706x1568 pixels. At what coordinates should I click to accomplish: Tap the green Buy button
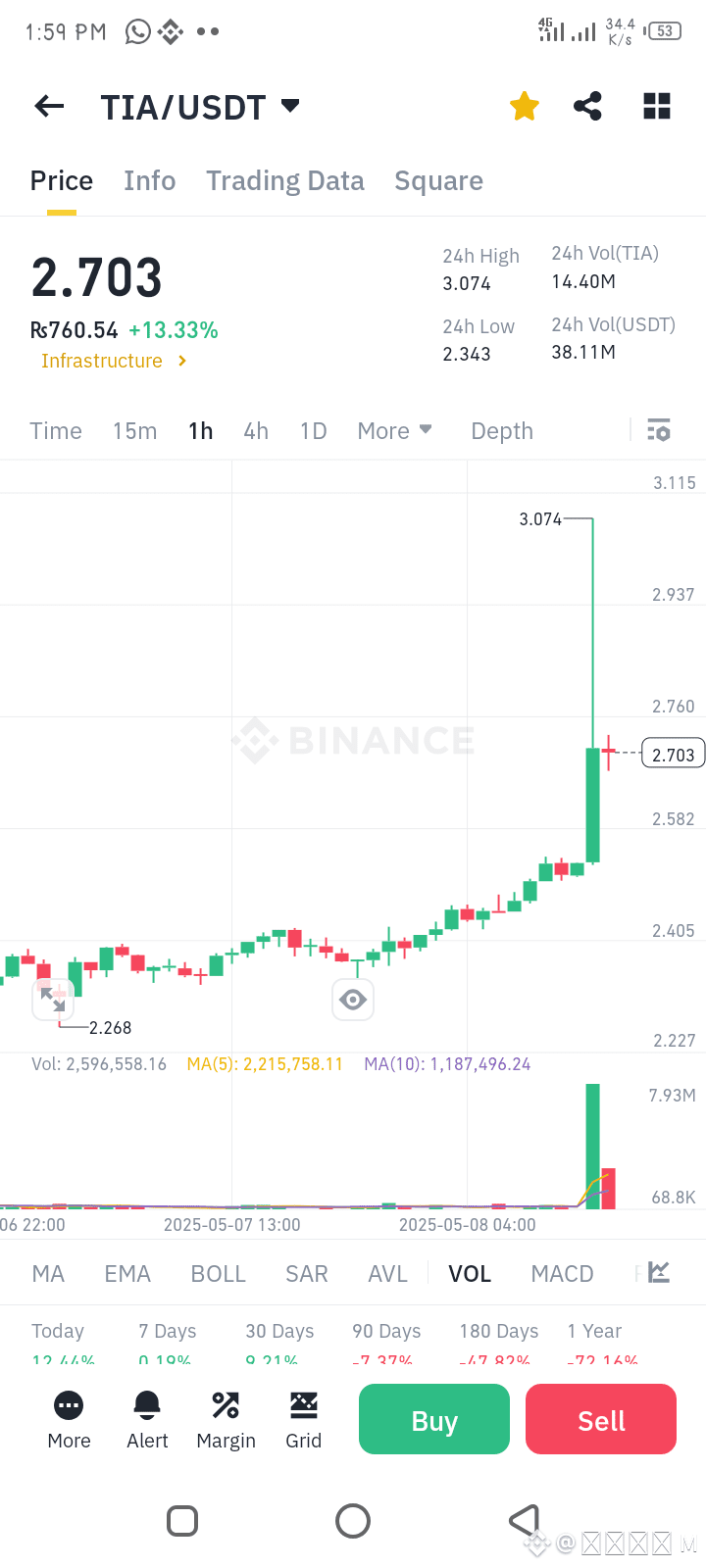coord(434,1419)
